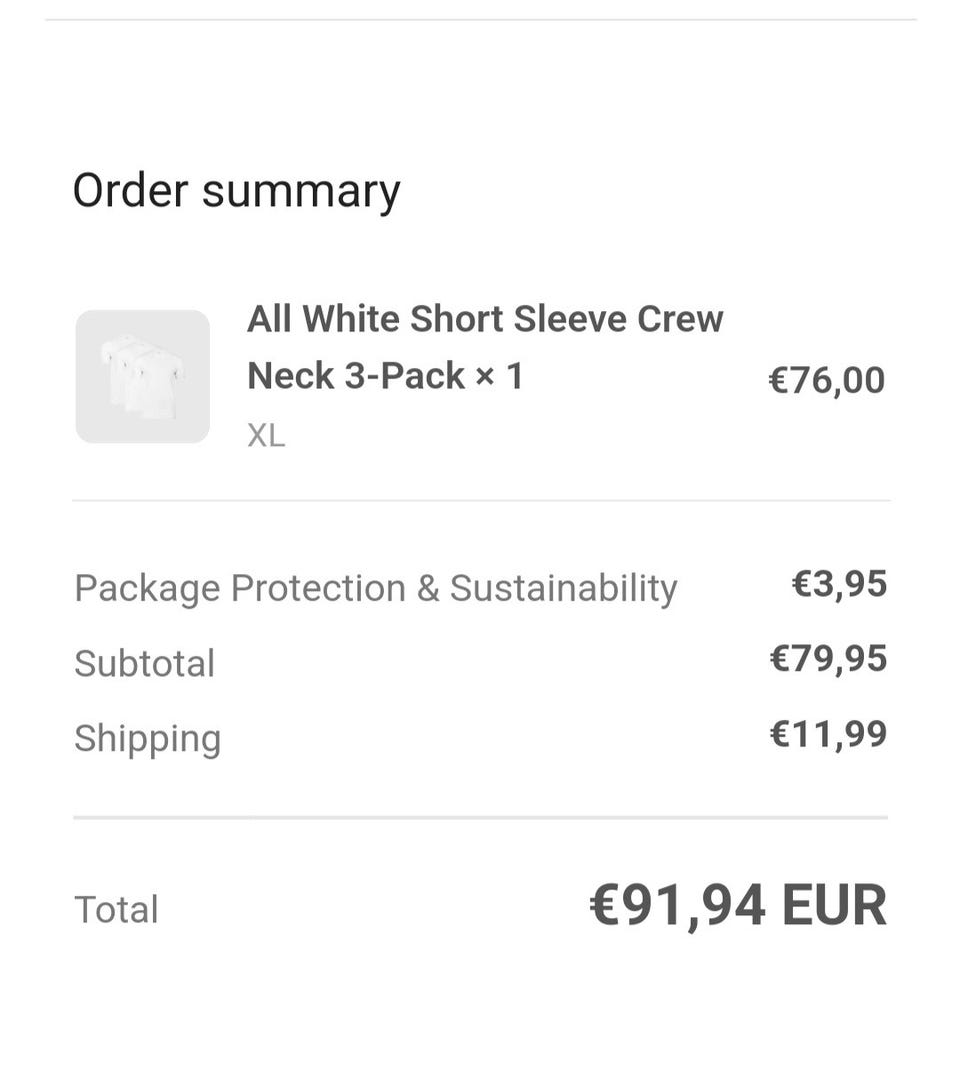Click the Order summary heading
960x1078 pixels.
(x=236, y=191)
